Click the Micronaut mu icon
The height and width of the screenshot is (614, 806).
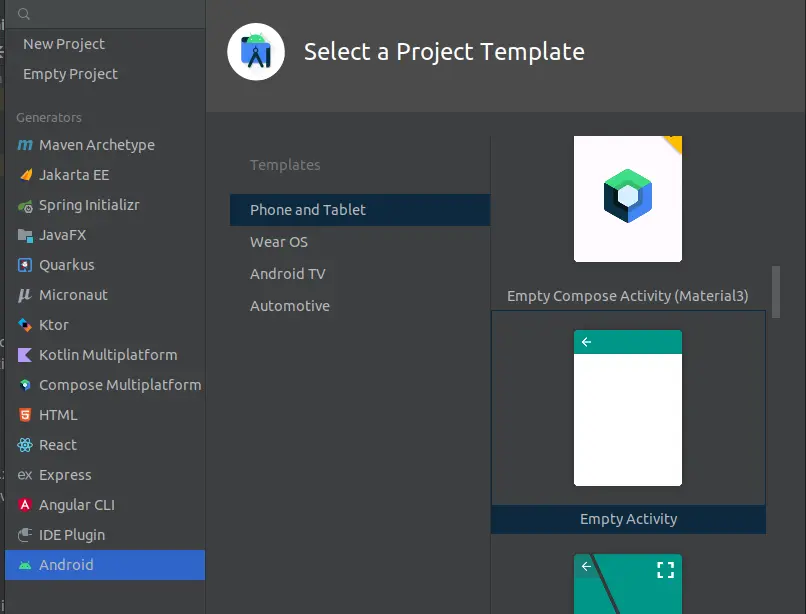(24, 295)
